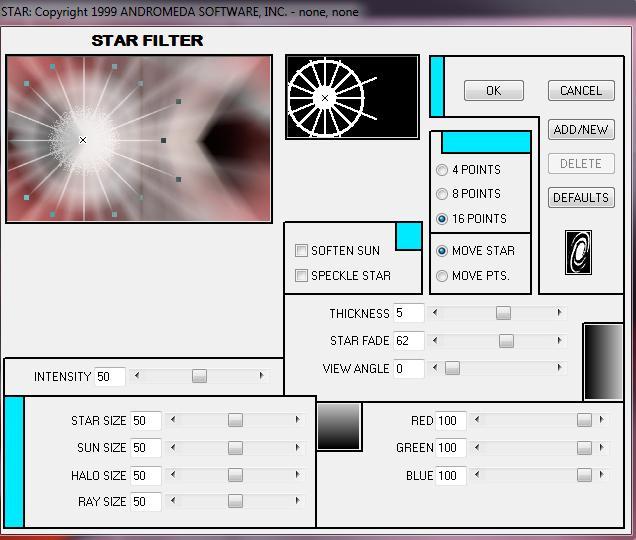The width and height of the screenshot is (636, 540).
Task: Increase THICKNESS with the right arrow
Action: pyautogui.click(x=559, y=312)
